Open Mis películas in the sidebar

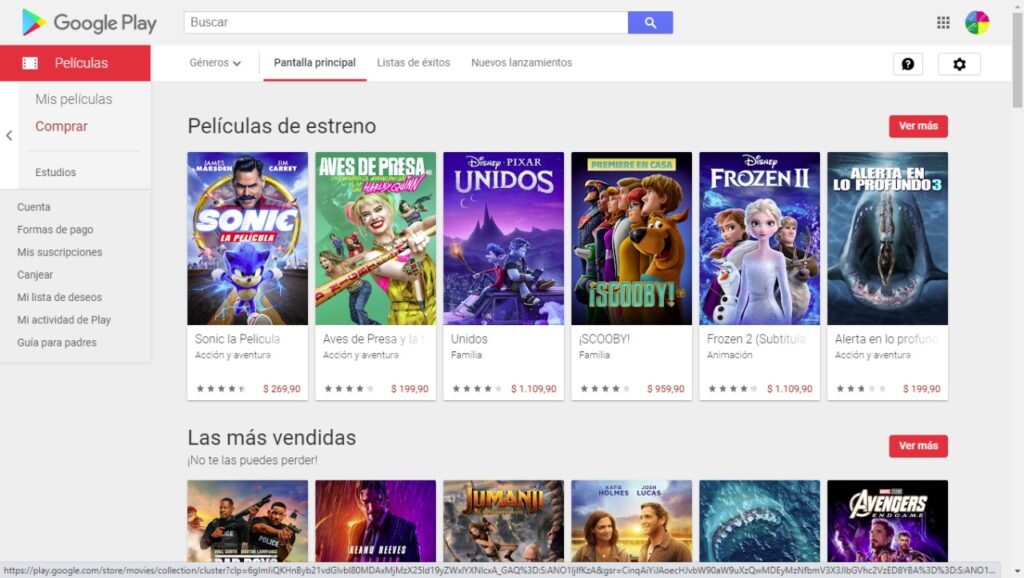pyautogui.click(x=74, y=99)
